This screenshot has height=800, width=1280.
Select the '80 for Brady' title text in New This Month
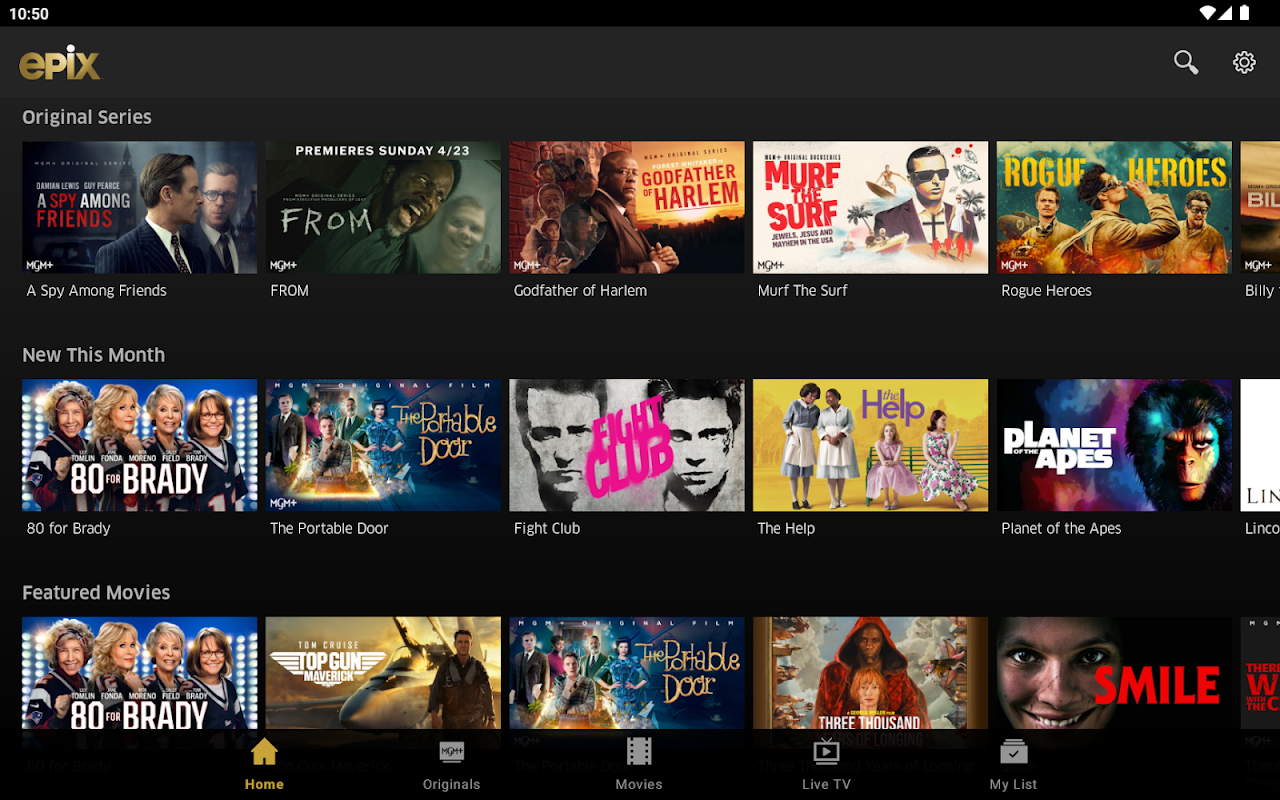tap(69, 529)
